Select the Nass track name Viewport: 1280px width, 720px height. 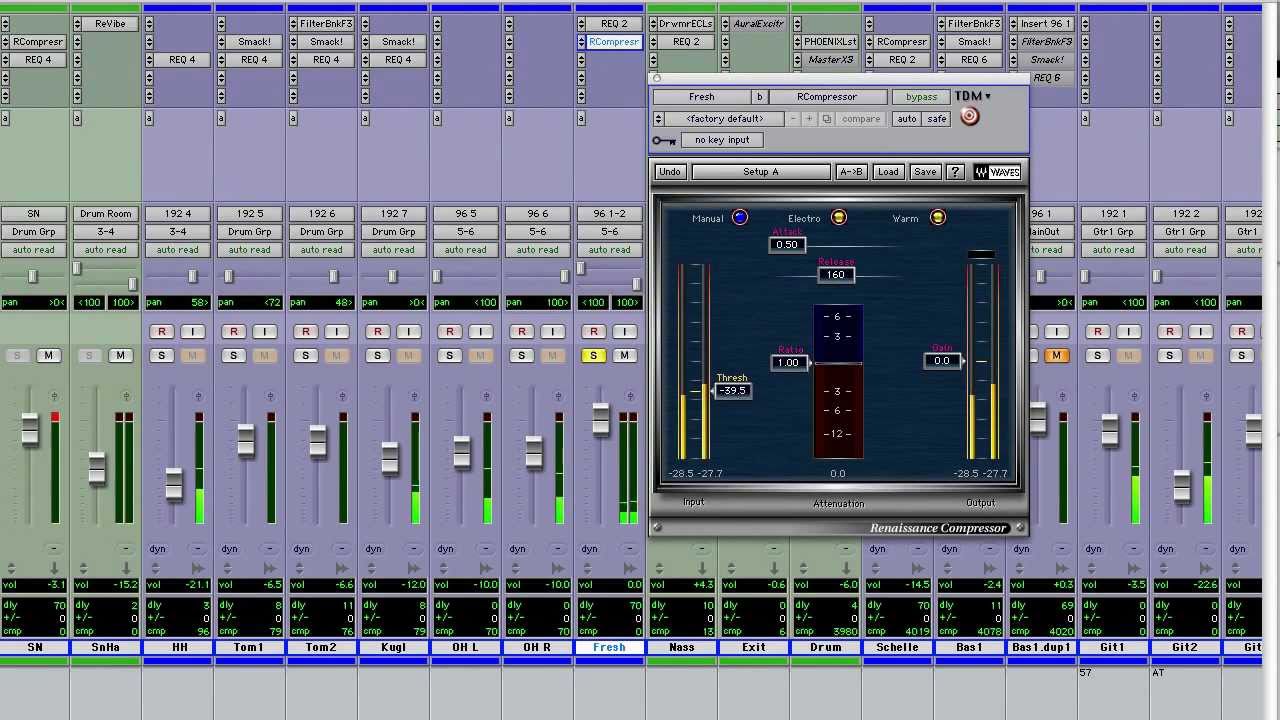coord(681,647)
